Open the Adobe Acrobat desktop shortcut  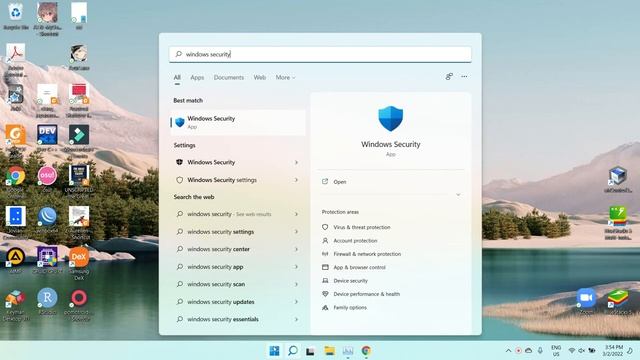tap(16, 59)
